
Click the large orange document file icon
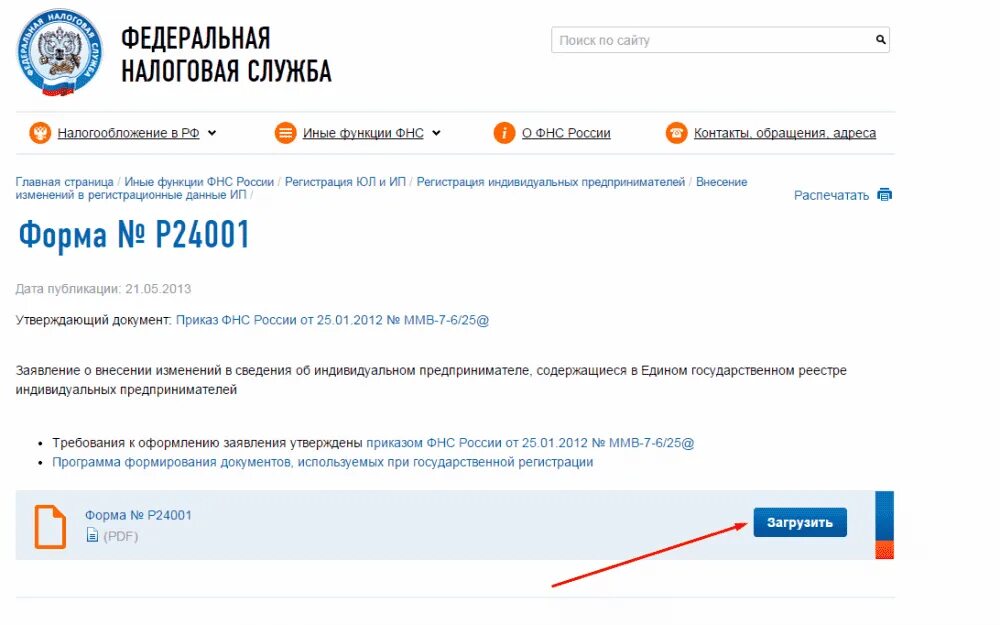[x=50, y=527]
